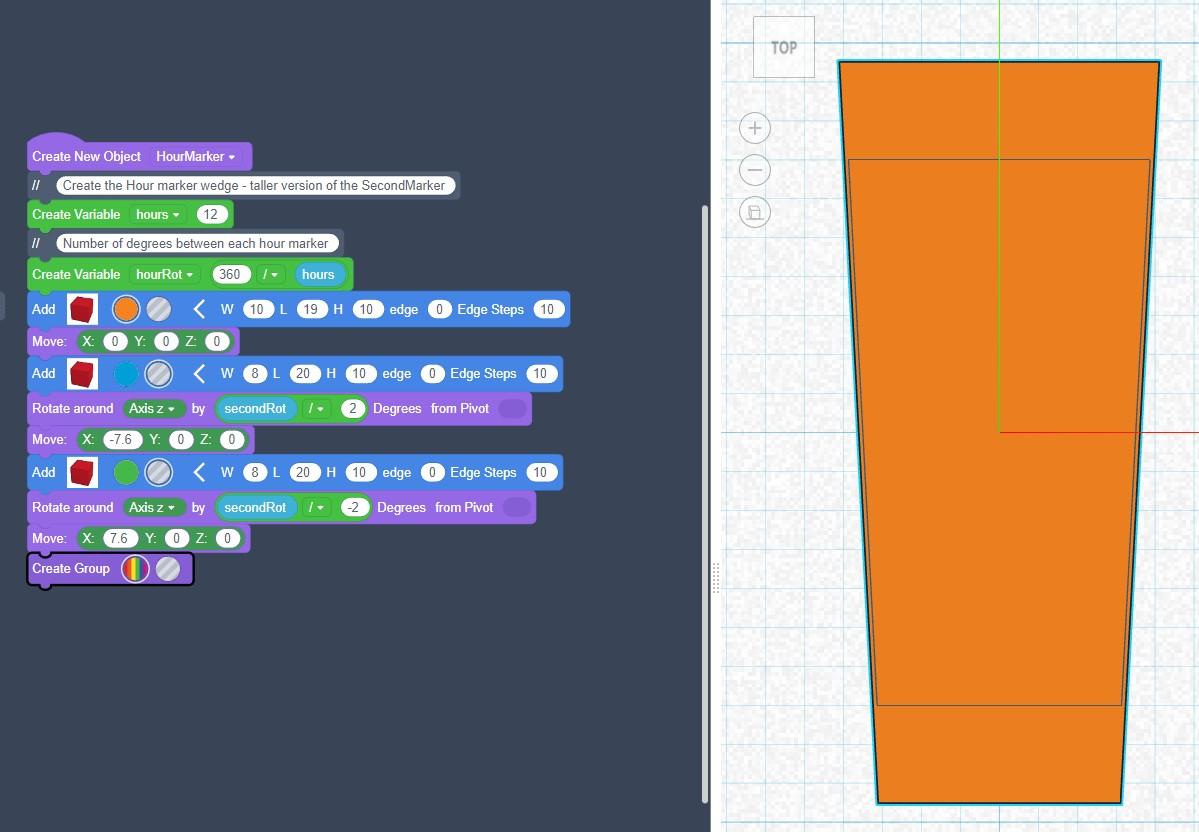
Task: Click the X -7.6 field in Move block
Action: pyautogui.click(x=122, y=440)
